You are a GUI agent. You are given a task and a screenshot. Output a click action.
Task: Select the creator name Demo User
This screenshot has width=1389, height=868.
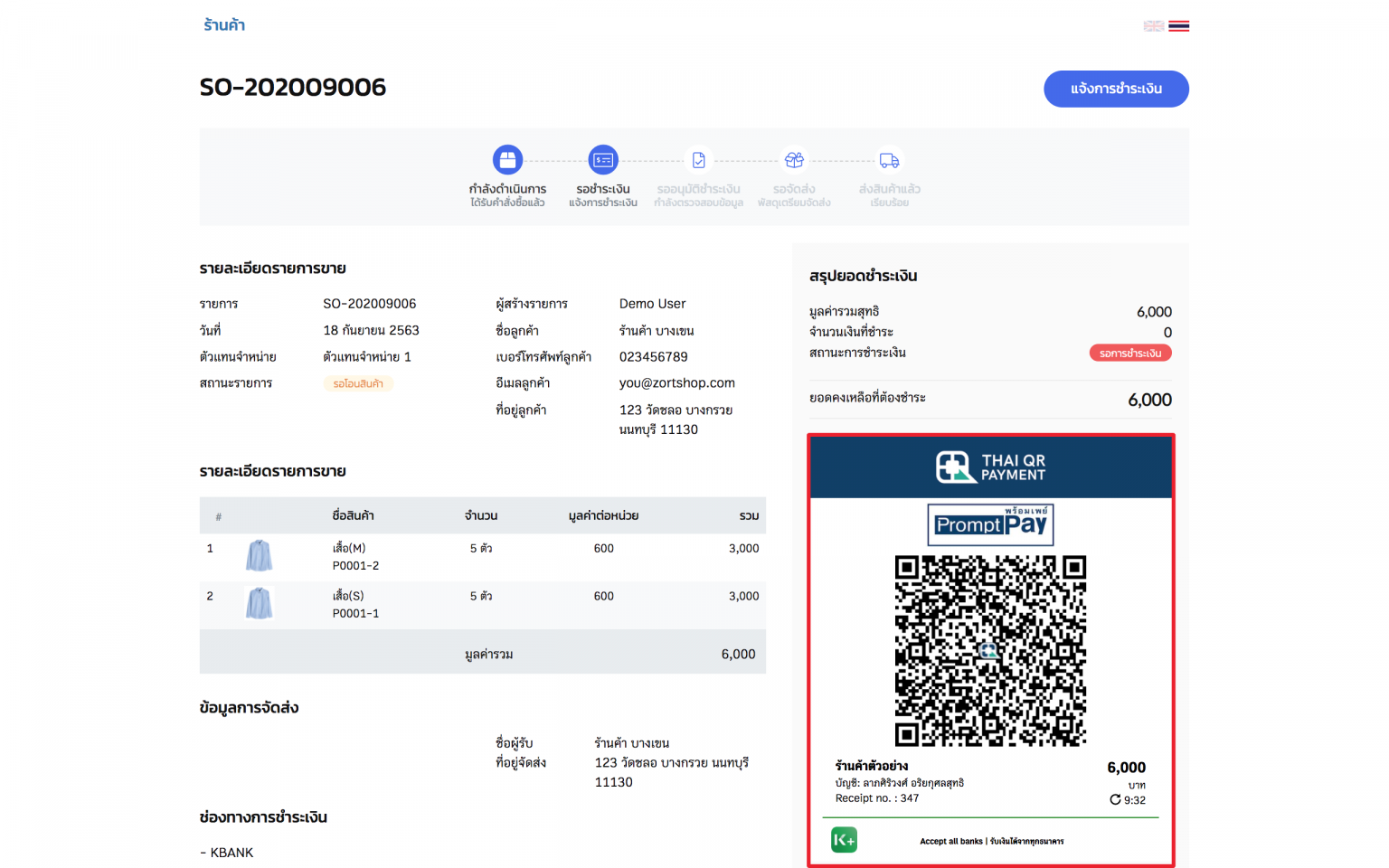pos(653,304)
